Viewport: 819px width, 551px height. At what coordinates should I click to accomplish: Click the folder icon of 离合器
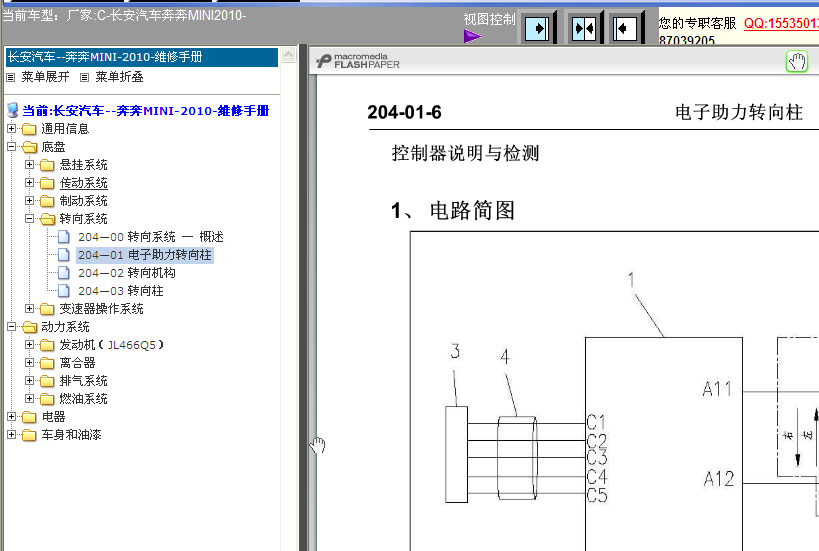pyautogui.click(x=47, y=363)
